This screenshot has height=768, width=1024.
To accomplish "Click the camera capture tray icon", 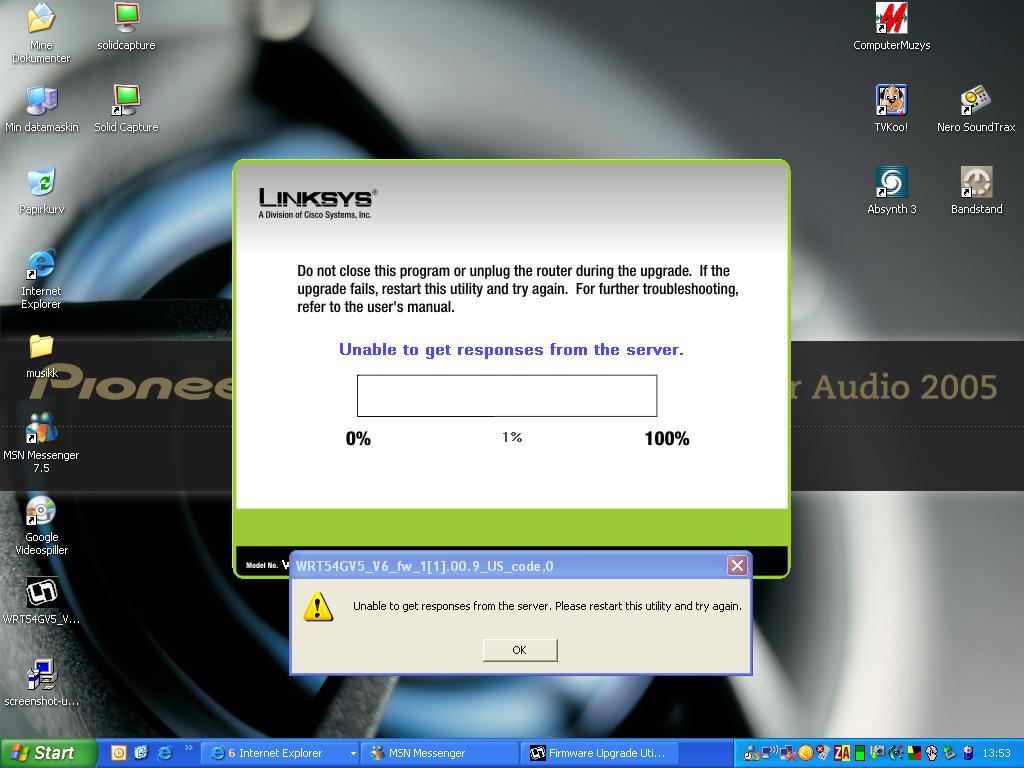I will [877, 752].
